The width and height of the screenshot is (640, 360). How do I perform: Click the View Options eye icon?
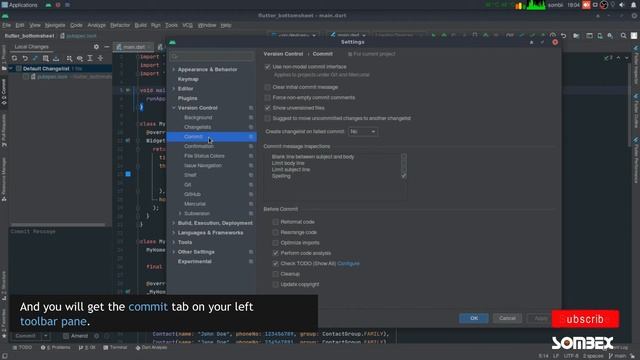(80, 59)
